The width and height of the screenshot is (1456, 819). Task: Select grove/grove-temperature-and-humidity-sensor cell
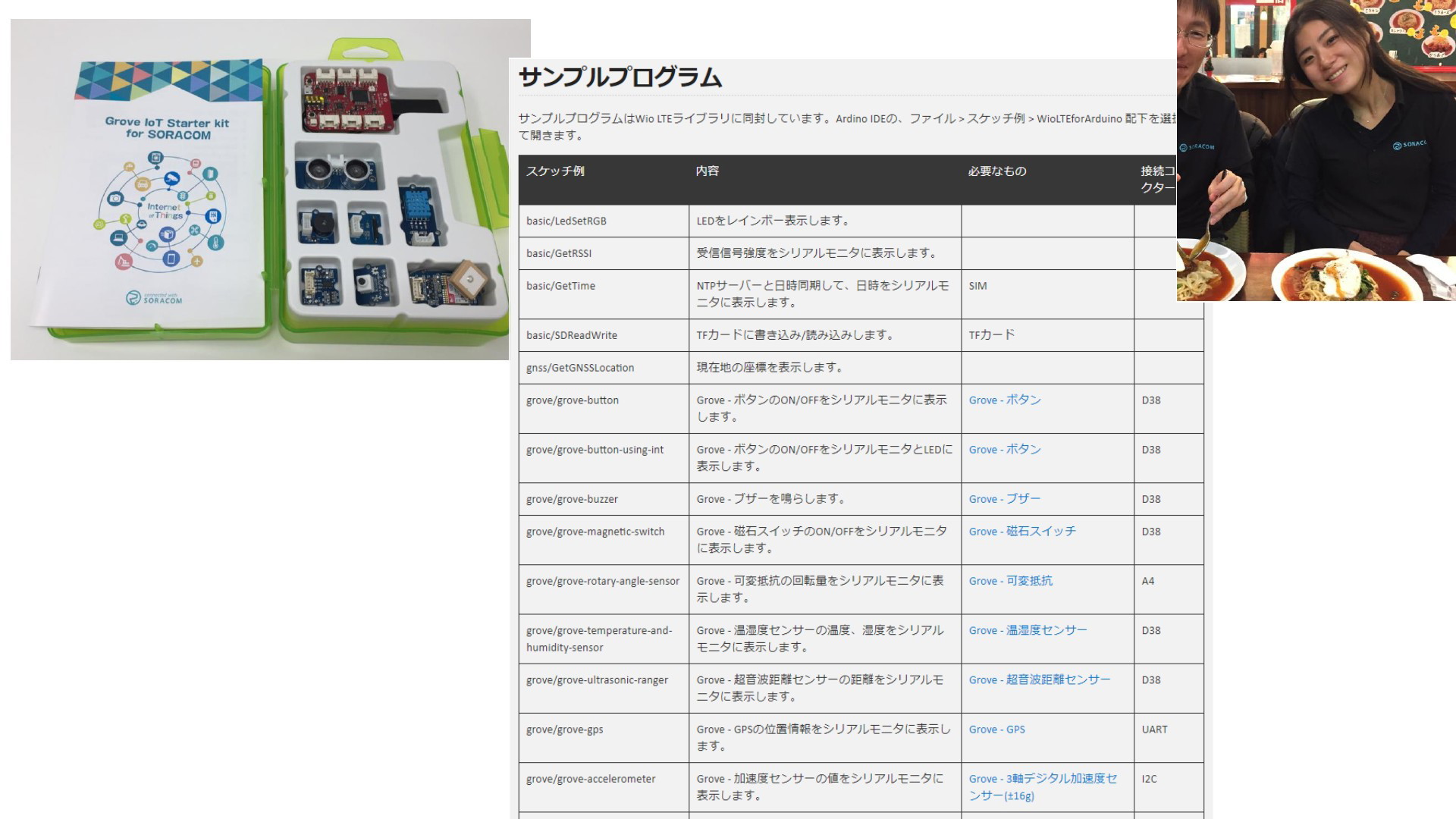(x=604, y=639)
